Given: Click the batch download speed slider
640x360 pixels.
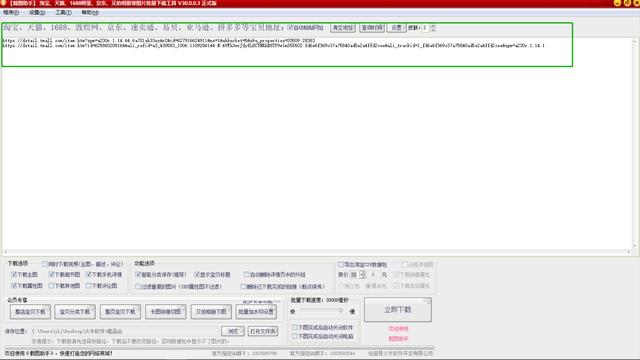Looking at the screenshot, I should pos(322,311).
